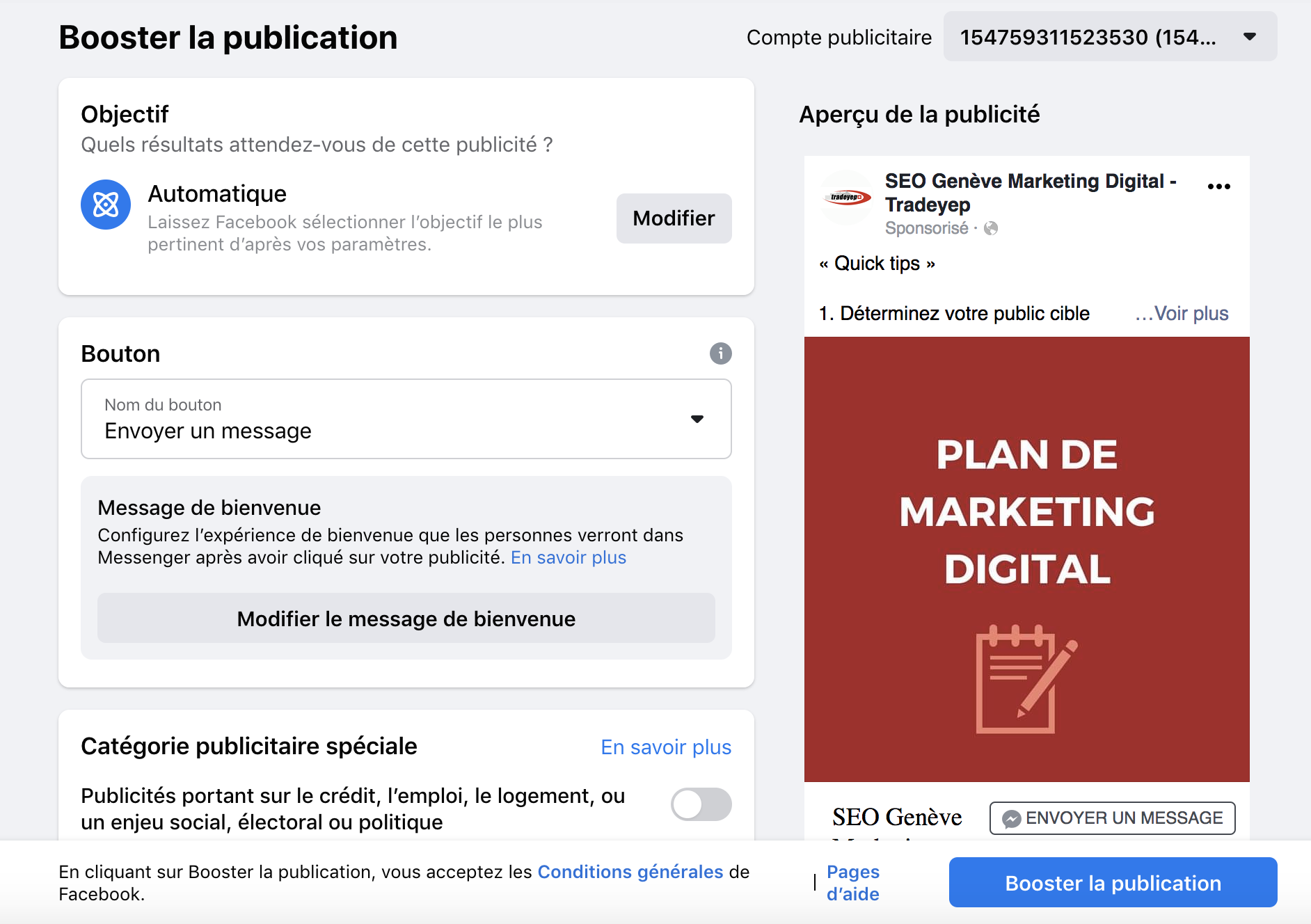1311x924 pixels.
Task: Click Modifier le message de bienvenue button
Action: [x=406, y=619]
